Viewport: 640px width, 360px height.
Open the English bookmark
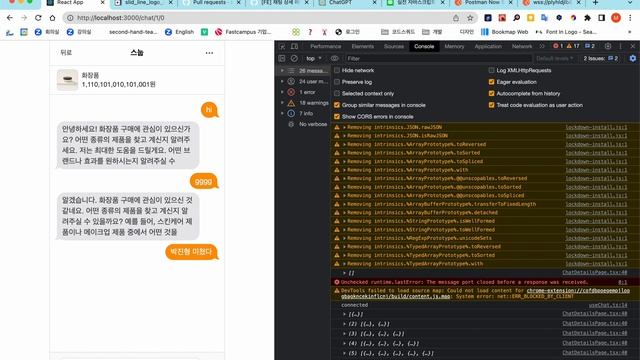point(180,32)
